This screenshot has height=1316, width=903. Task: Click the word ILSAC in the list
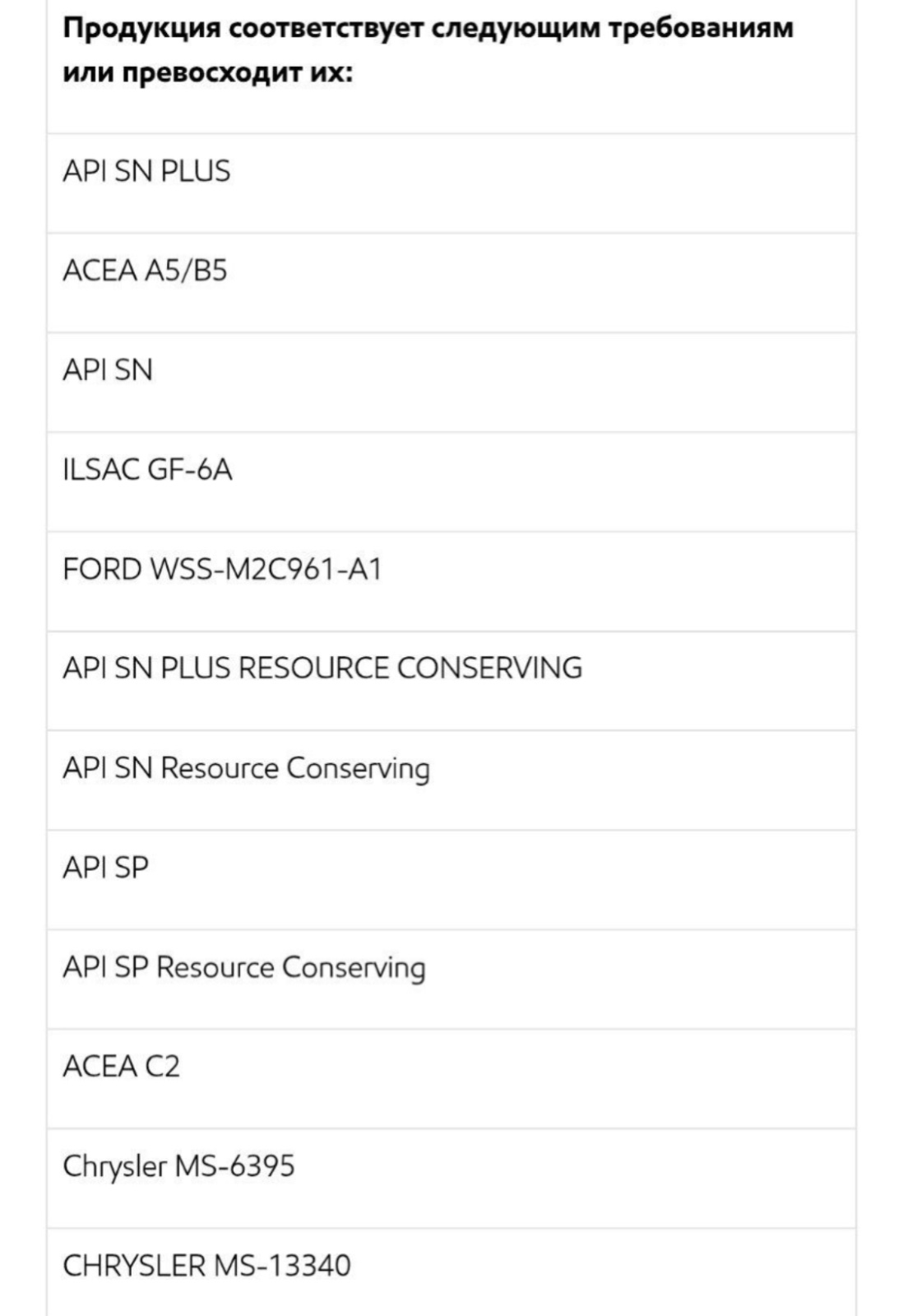point(101,470)
